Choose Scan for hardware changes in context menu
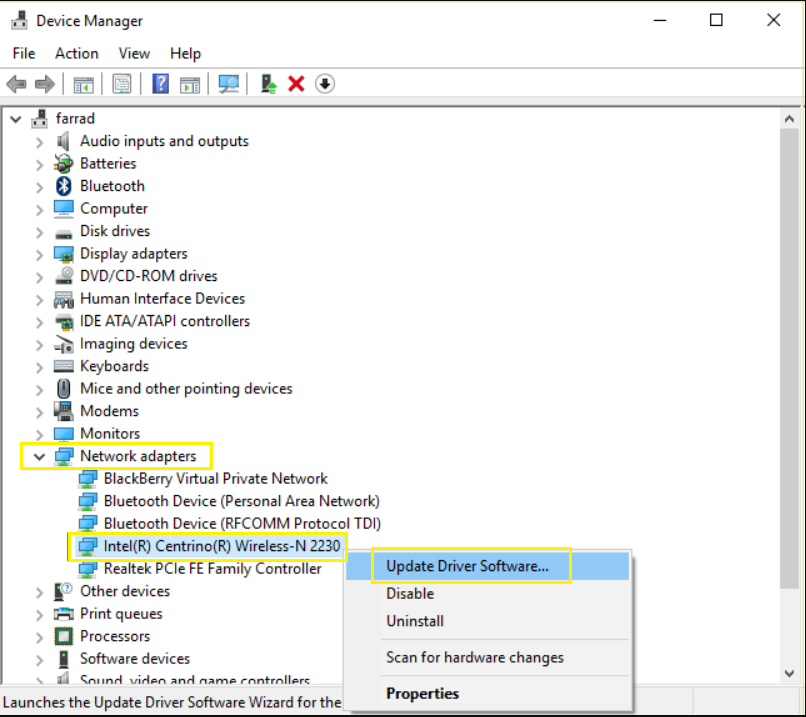 [x=487, y=657]
